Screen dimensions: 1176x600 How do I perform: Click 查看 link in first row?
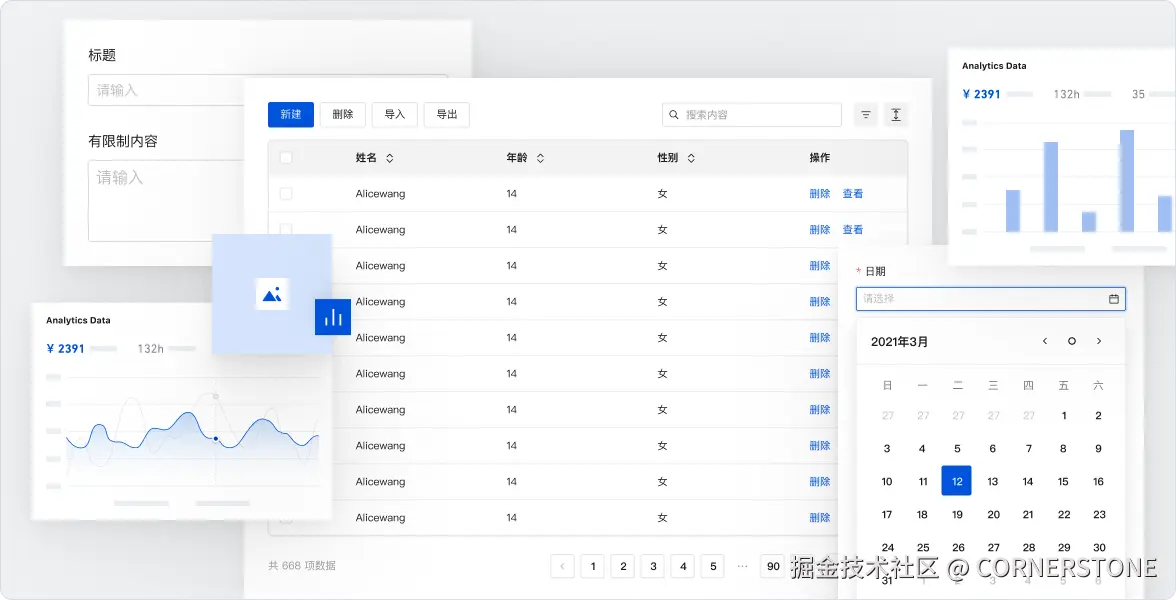tap(853, 194)
